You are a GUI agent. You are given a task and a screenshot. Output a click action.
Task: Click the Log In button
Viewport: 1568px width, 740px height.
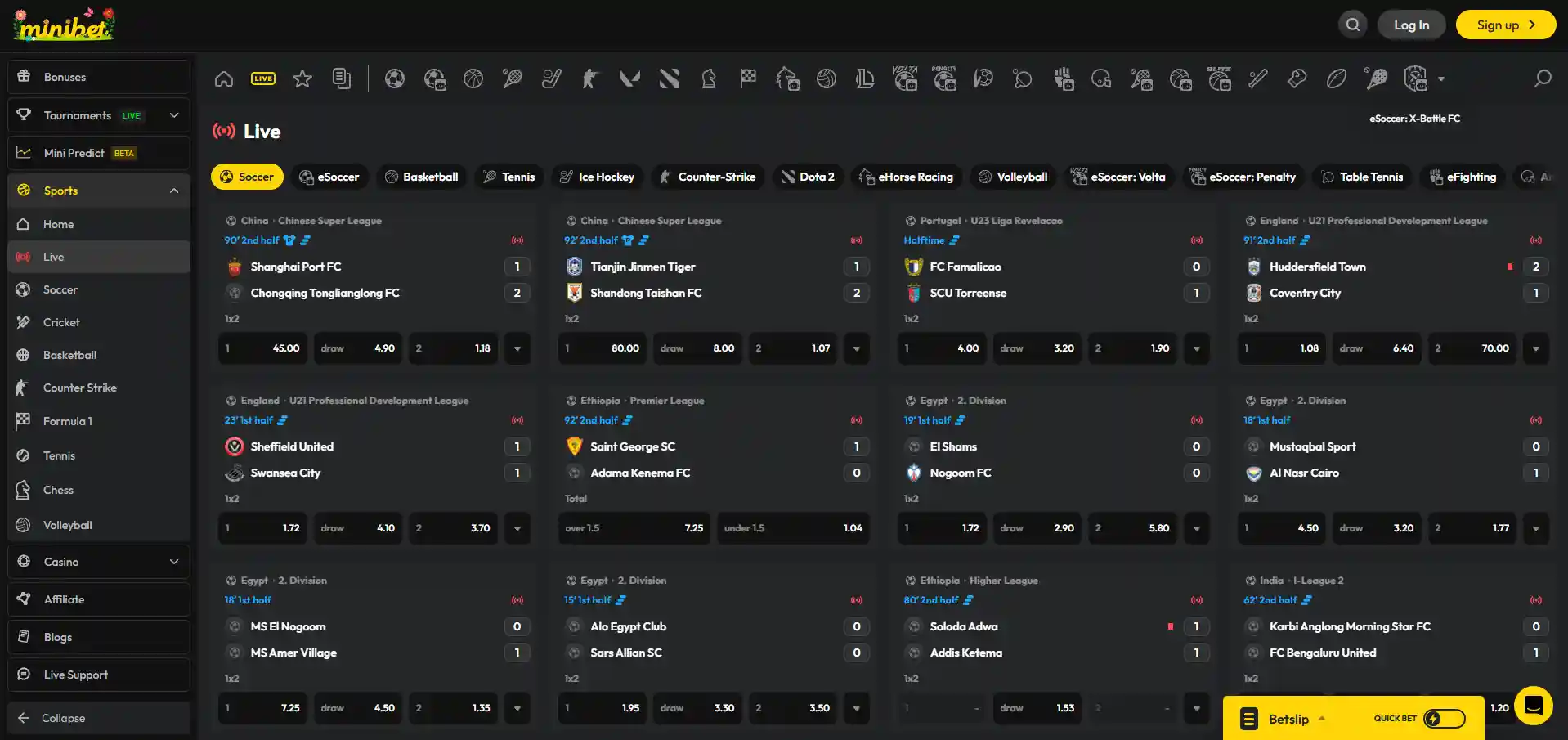tap(1412, 25)
